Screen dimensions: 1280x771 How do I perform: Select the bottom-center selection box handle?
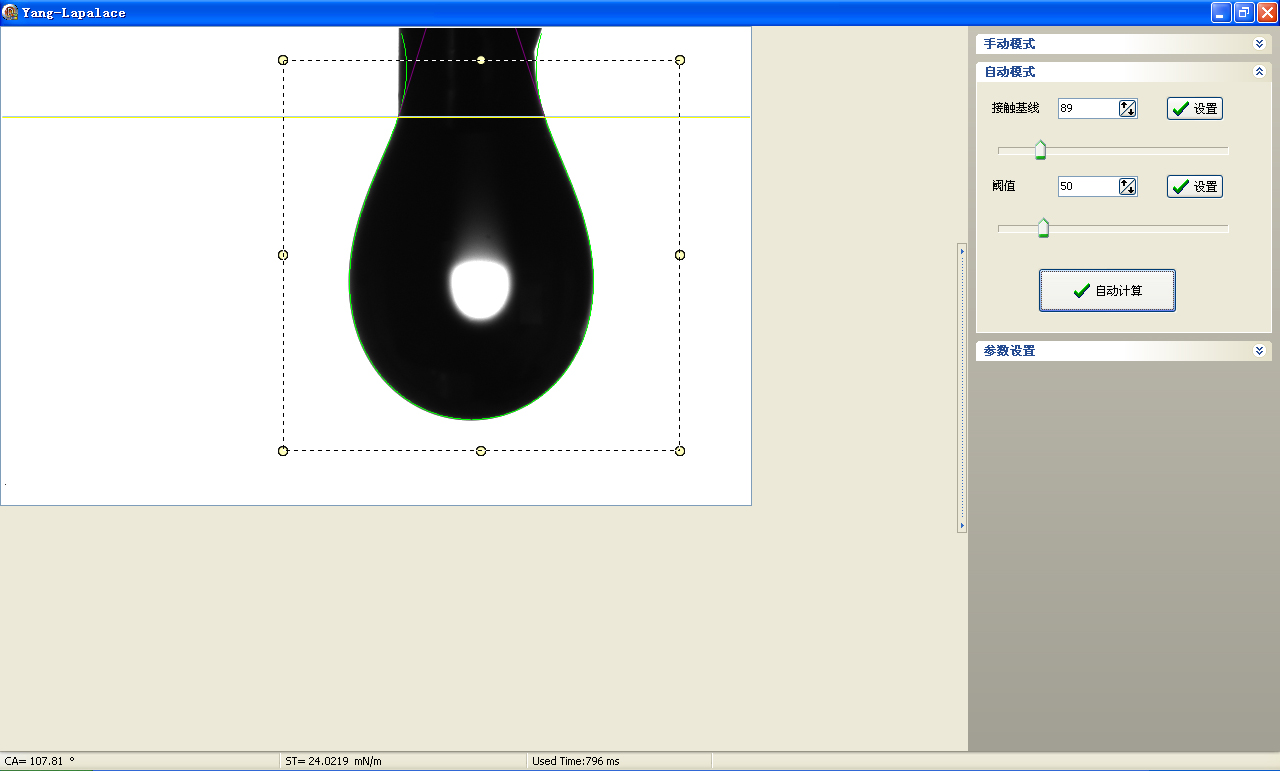(x=481, y=451)
